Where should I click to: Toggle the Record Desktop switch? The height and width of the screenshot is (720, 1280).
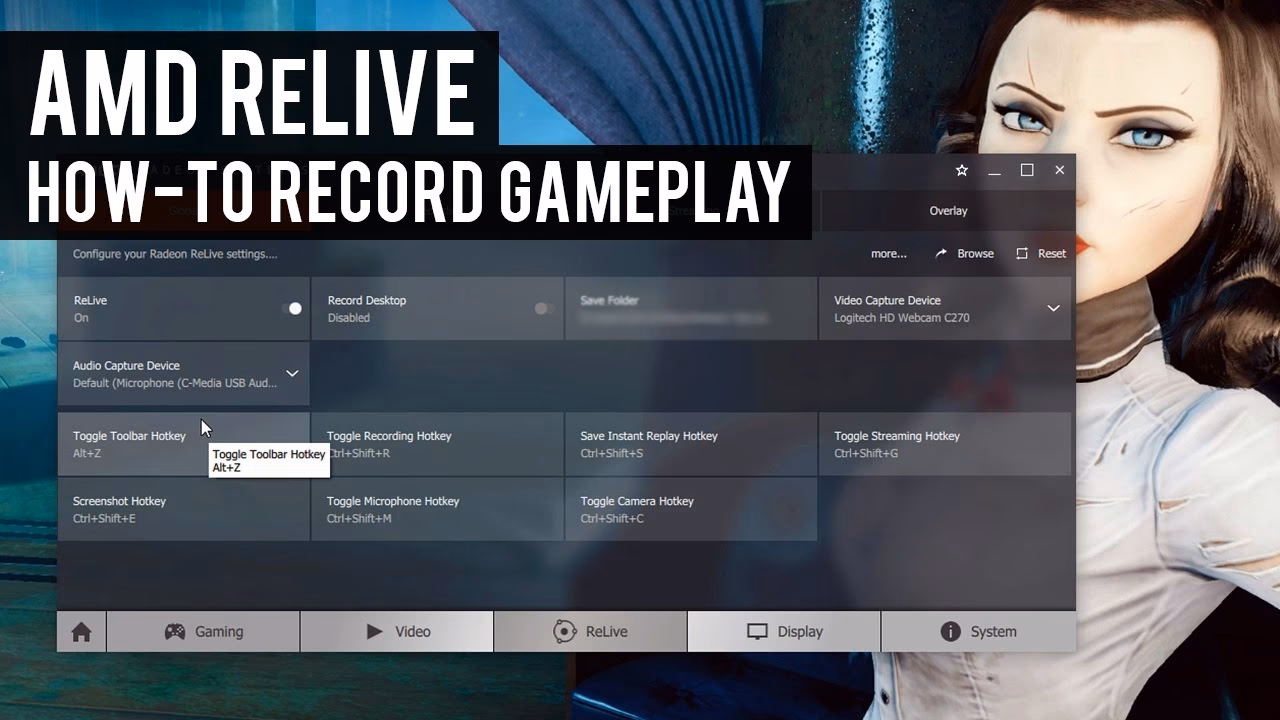click(x=544, y=309)
